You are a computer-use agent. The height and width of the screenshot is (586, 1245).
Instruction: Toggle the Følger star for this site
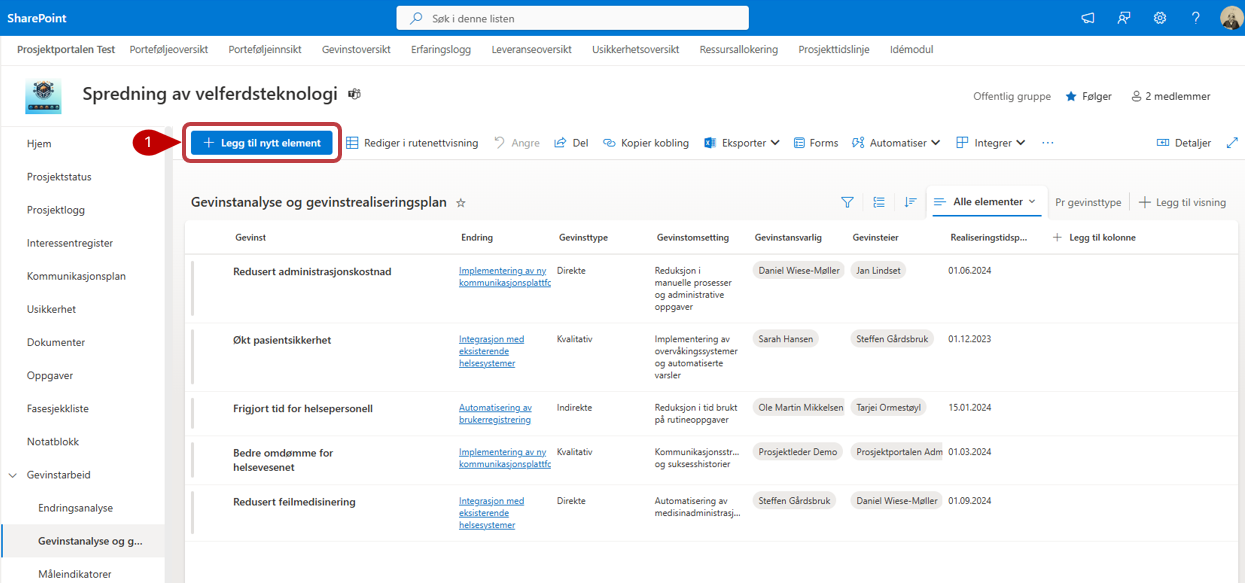coord(1088,97)
